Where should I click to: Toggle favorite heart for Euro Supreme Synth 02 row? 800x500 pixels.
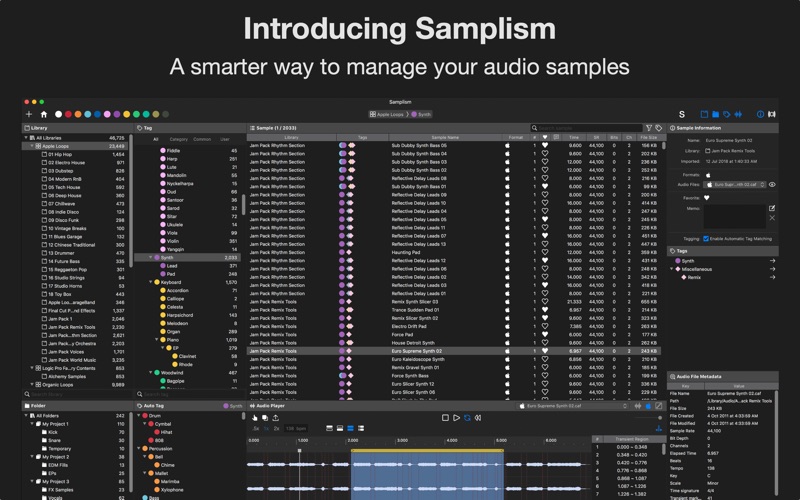tap(545, 351)
